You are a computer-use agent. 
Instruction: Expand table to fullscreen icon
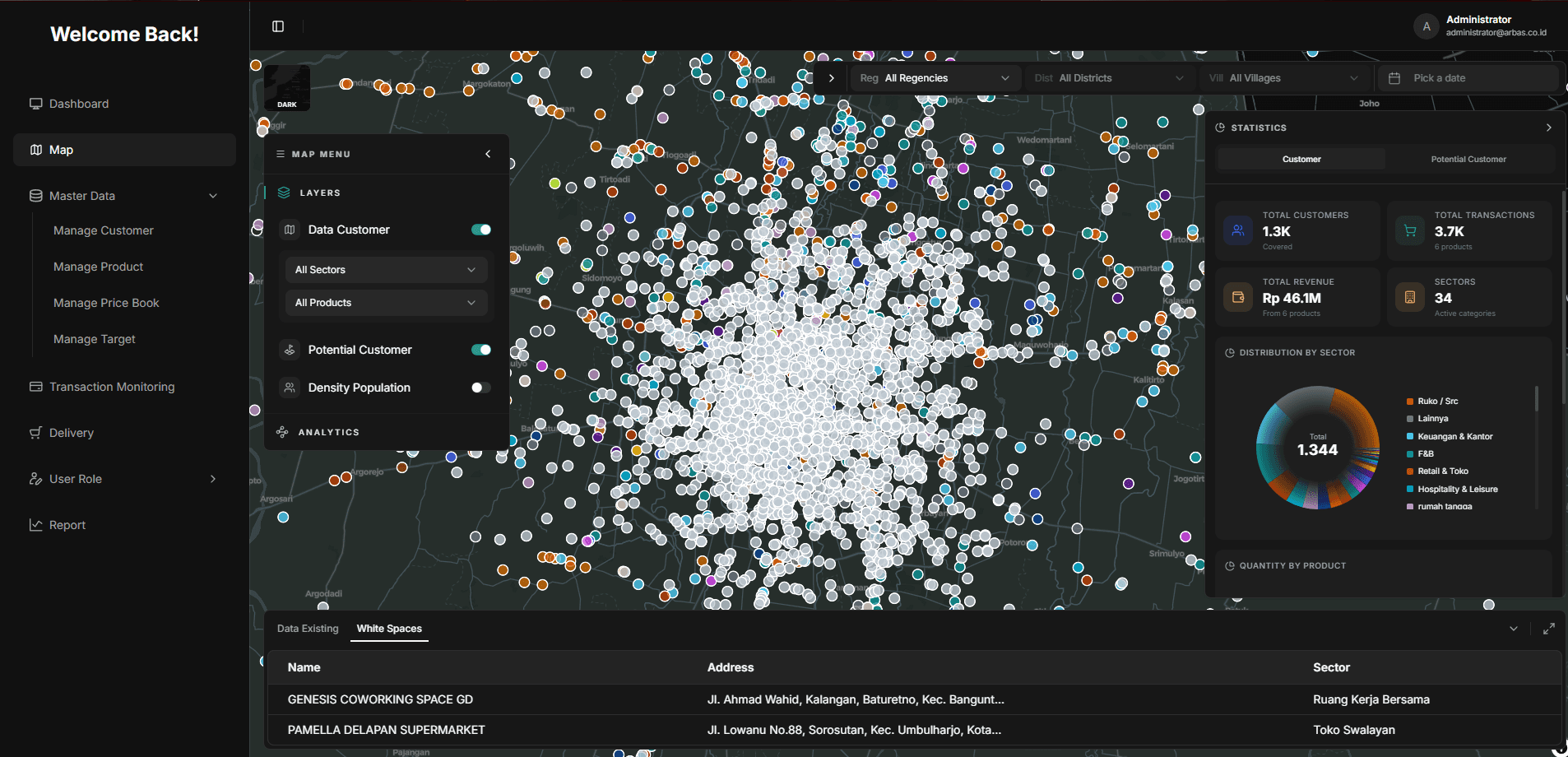[x=1549, y=629]
